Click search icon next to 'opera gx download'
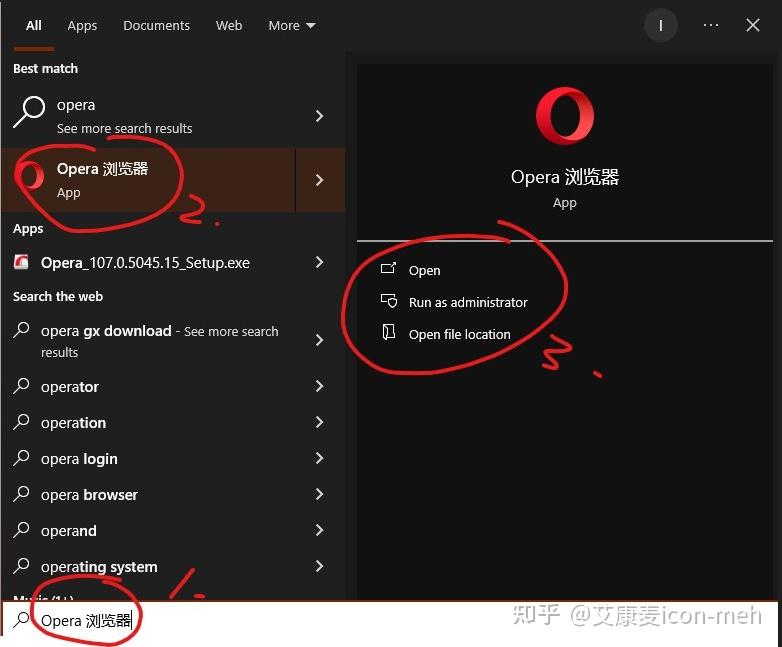This screenshot has height=647, width=782. click(x=21, y=330)
